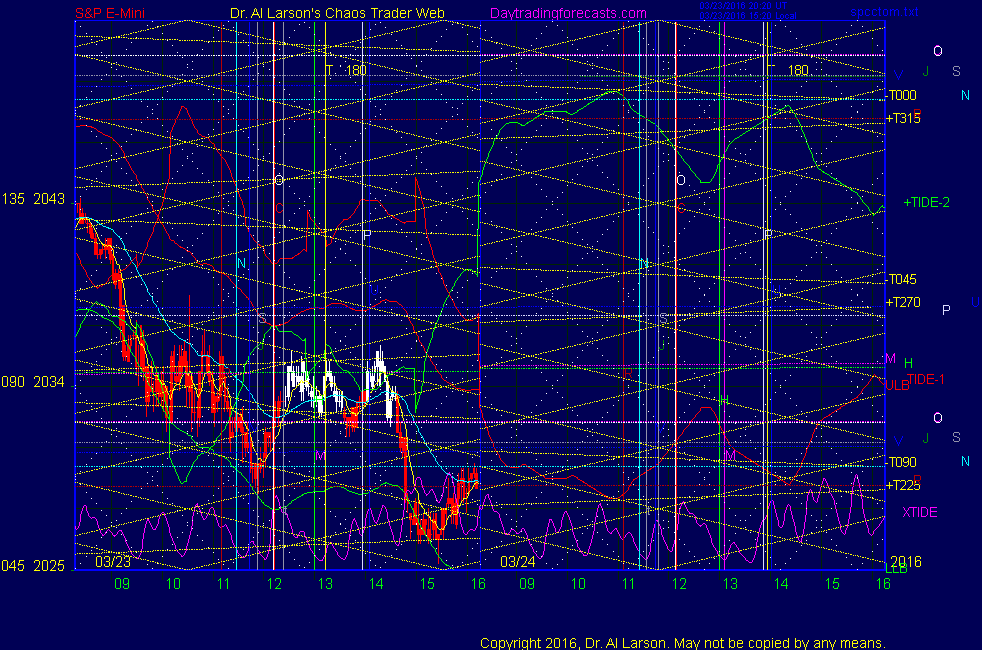Click the magenta 'Daytradingforecasts.com' title text
This screenshot has height=650, width=982.
click(x=568, y=13)
